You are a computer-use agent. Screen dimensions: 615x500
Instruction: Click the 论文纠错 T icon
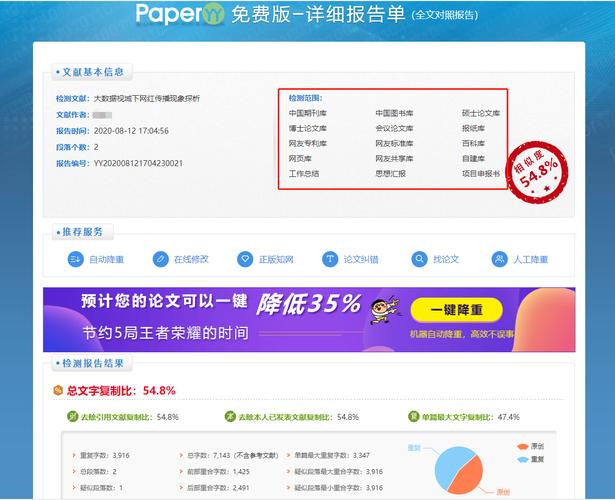[x=330, y=259]
